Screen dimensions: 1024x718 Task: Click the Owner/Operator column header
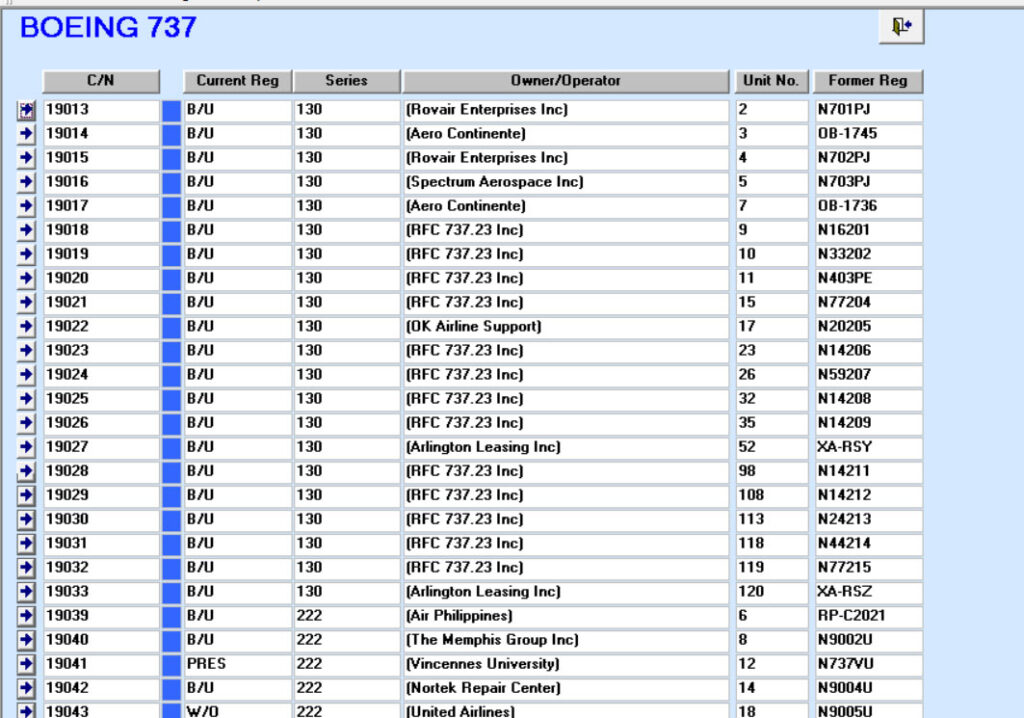click(x=566, y=81)
